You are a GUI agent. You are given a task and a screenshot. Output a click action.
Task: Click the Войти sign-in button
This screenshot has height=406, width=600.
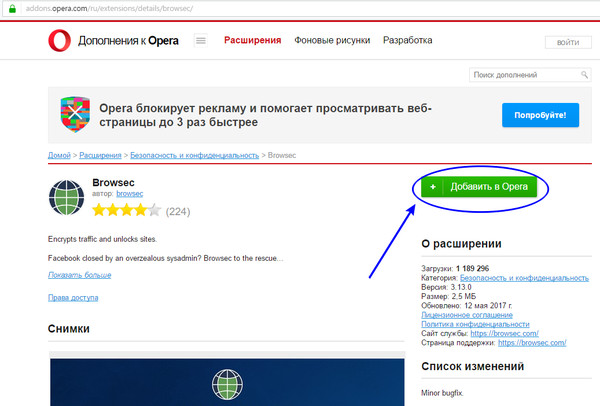pyautogui.click(x=568, y=42)
